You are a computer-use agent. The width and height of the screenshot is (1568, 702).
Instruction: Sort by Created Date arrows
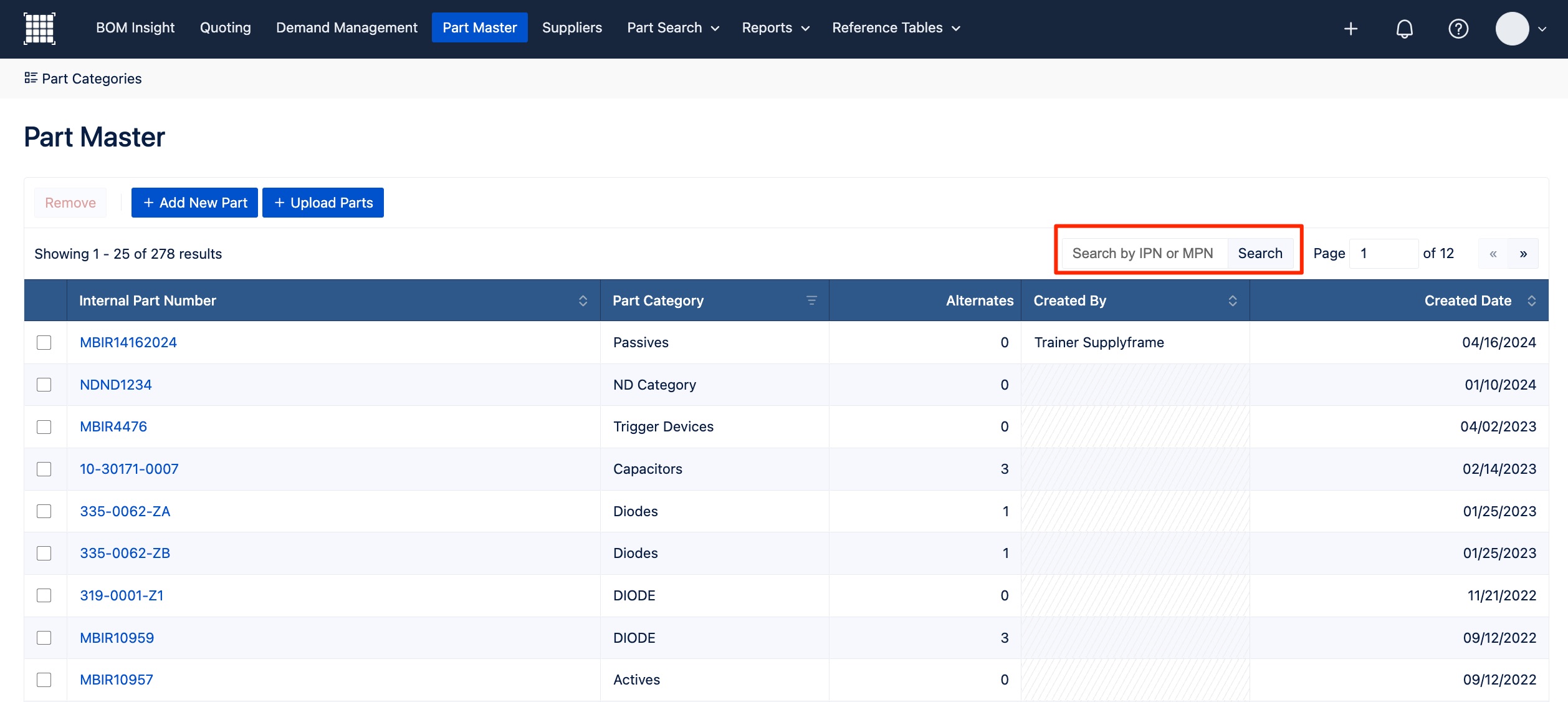[x=1531, y=301]
